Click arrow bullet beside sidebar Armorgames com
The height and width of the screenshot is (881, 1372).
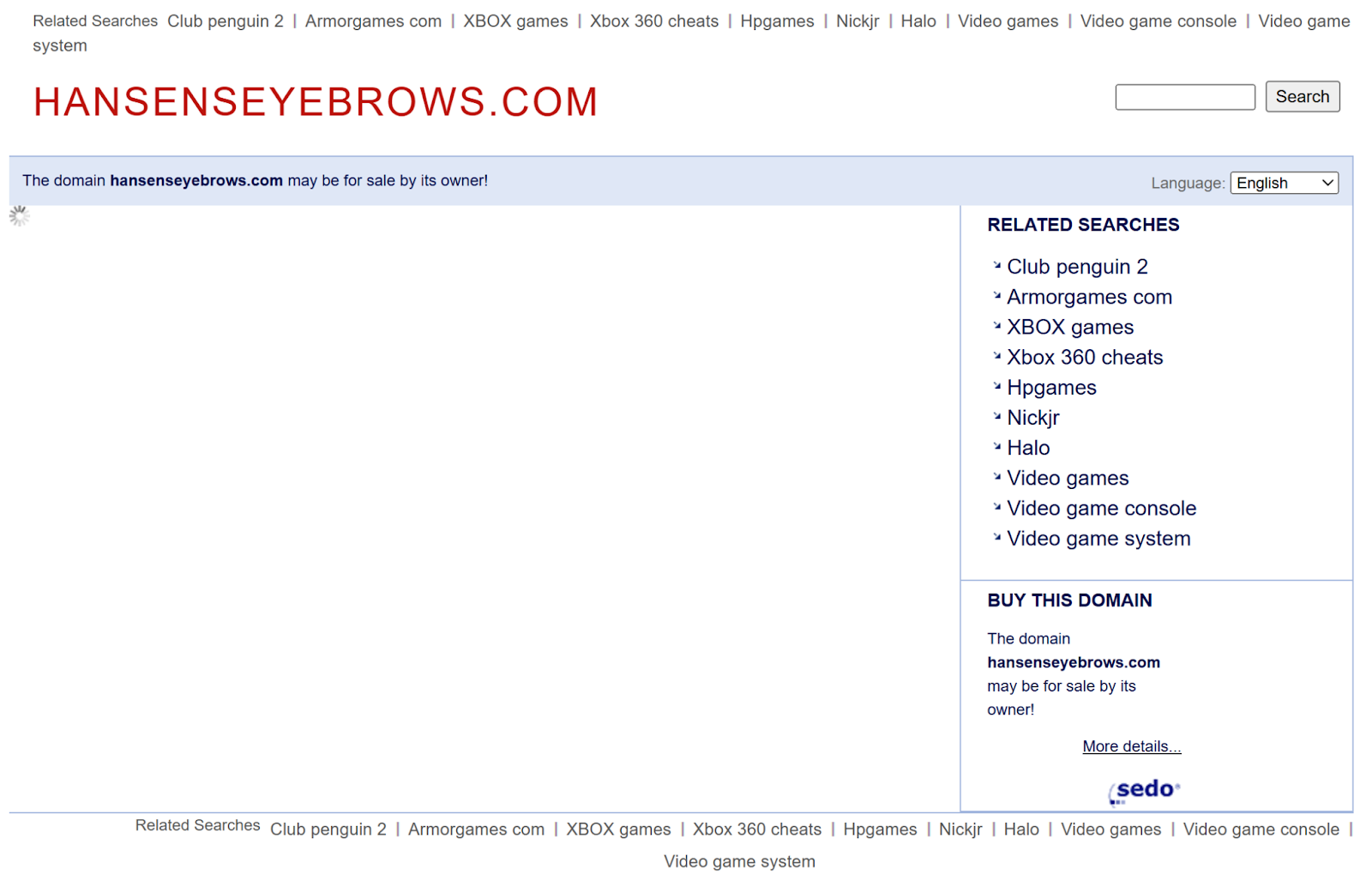tap(997, 296)
